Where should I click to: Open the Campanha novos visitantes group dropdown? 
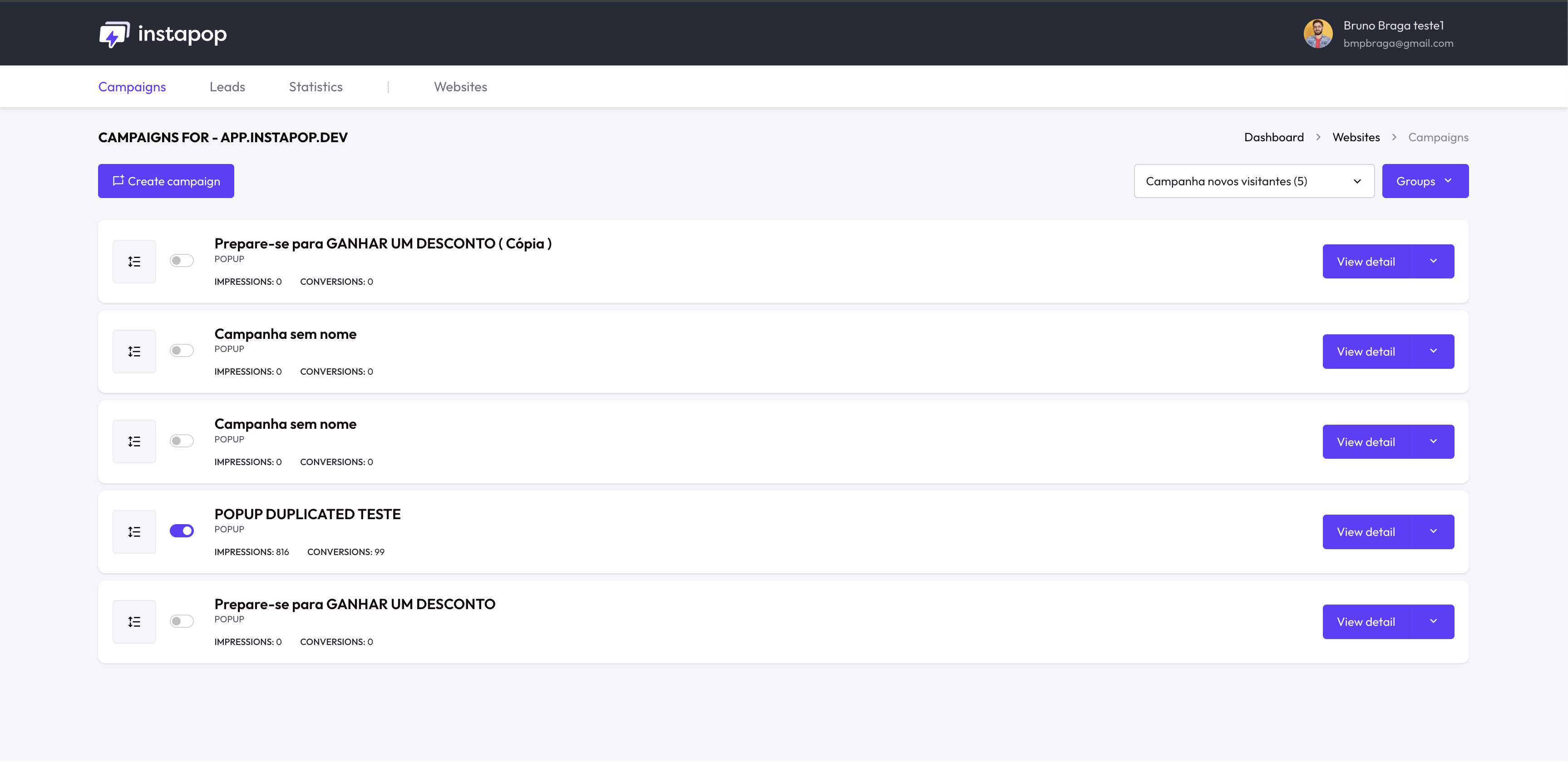coord(1254,182)
